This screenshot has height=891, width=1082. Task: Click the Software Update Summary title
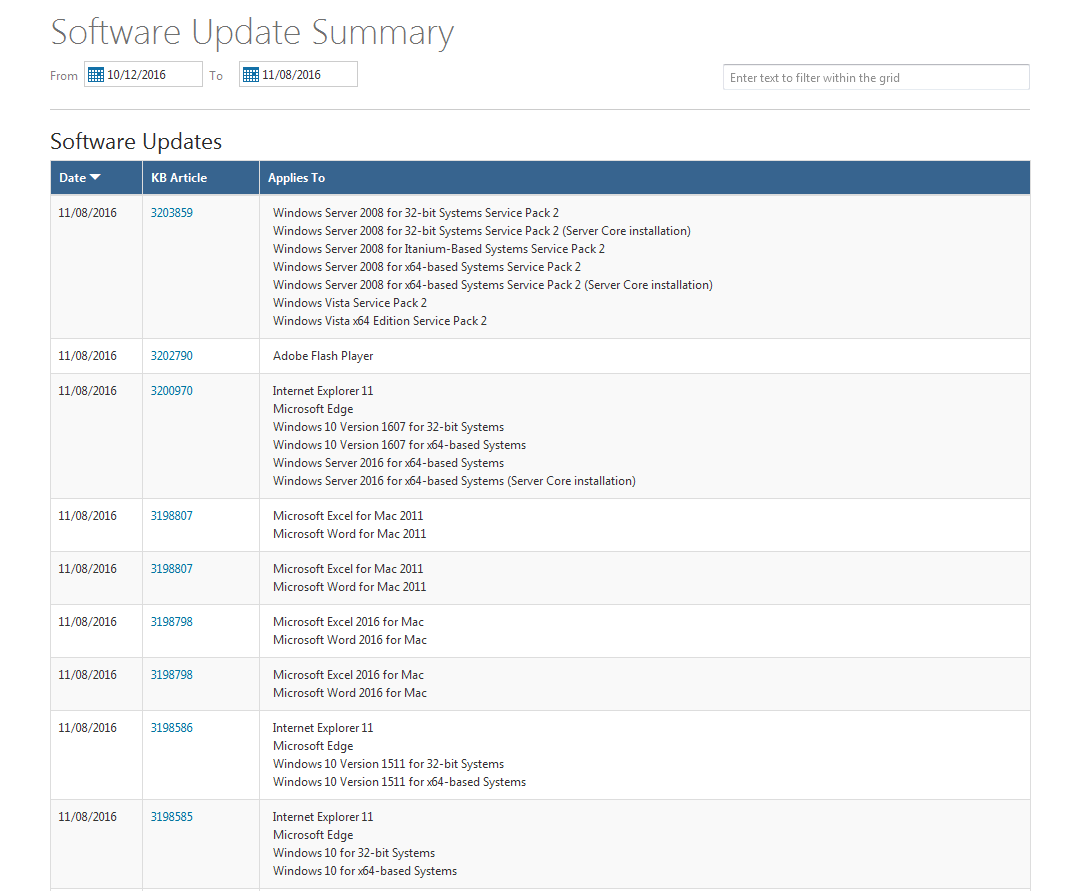(x=253, y=32)
